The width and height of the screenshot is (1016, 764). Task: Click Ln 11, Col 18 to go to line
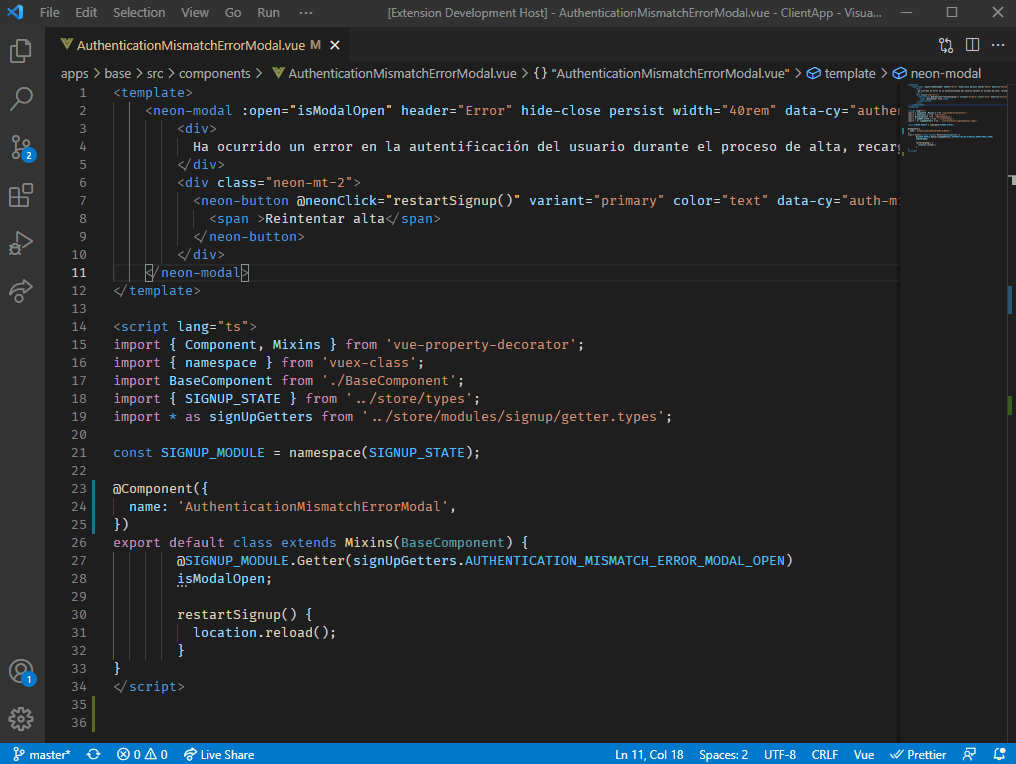[649, 754]
